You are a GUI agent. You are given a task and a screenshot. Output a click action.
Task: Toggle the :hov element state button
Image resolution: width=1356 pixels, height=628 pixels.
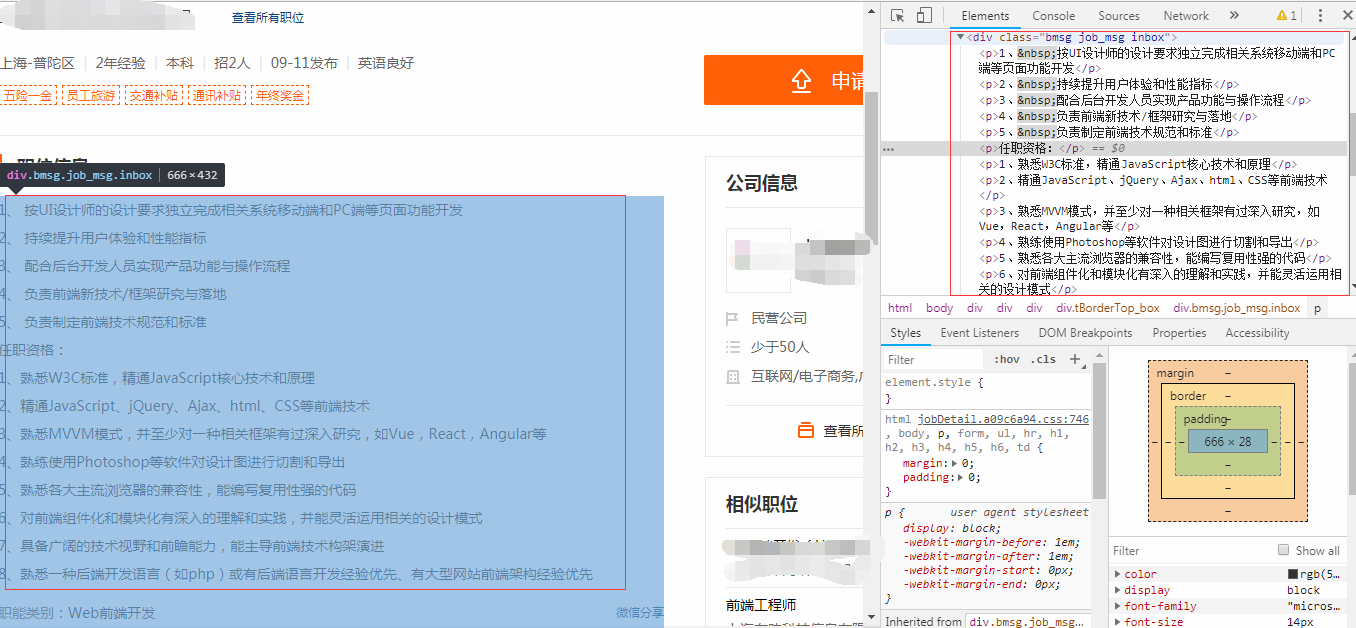click(x=1007, y=359)
